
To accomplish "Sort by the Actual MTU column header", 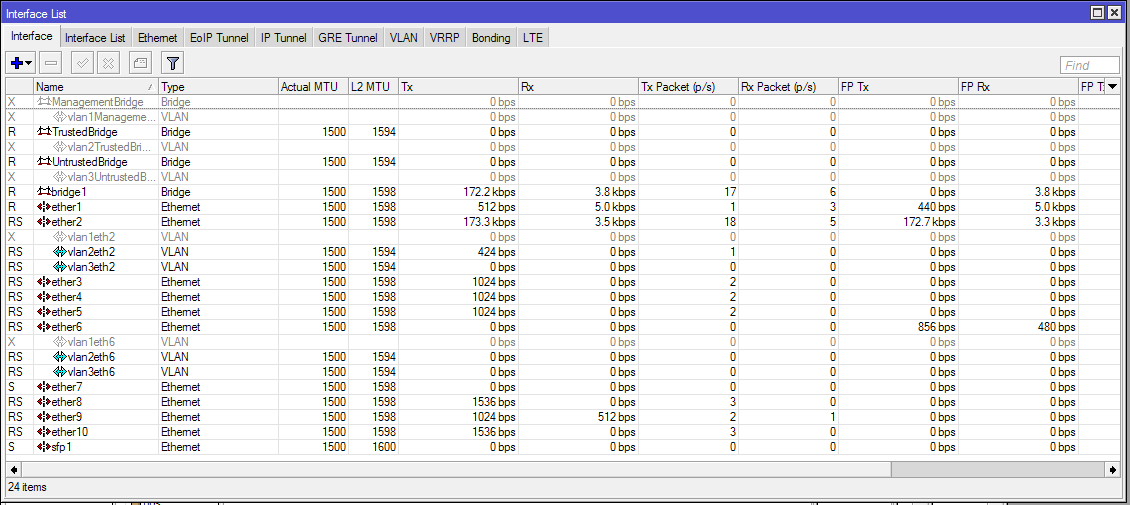I will tap(313, 87).
